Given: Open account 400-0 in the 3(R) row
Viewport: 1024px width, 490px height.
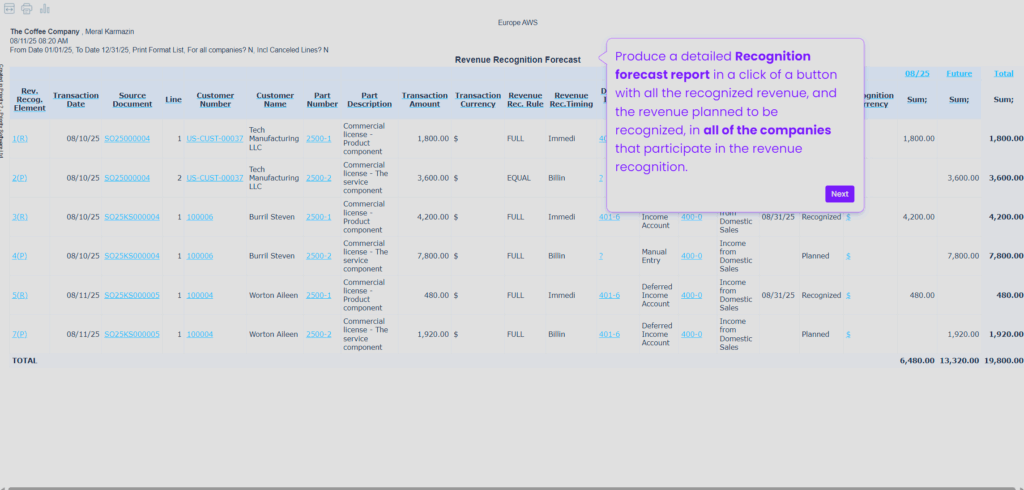Looking at the screenshot, I should (692, 217).
